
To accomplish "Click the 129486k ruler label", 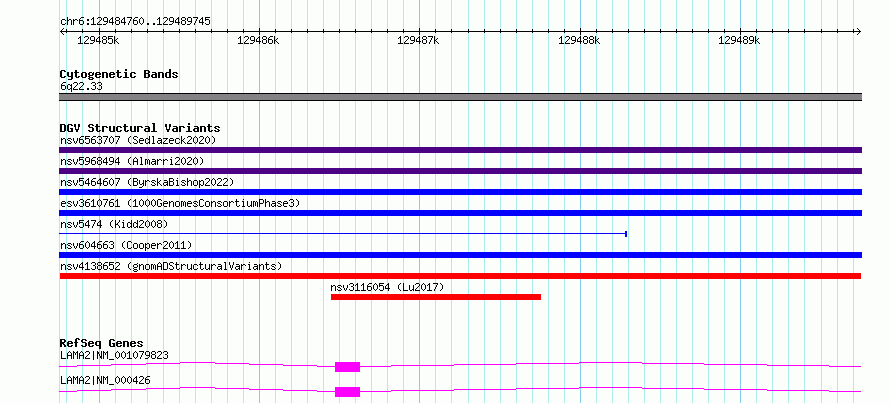I will [x=258, y=40].
